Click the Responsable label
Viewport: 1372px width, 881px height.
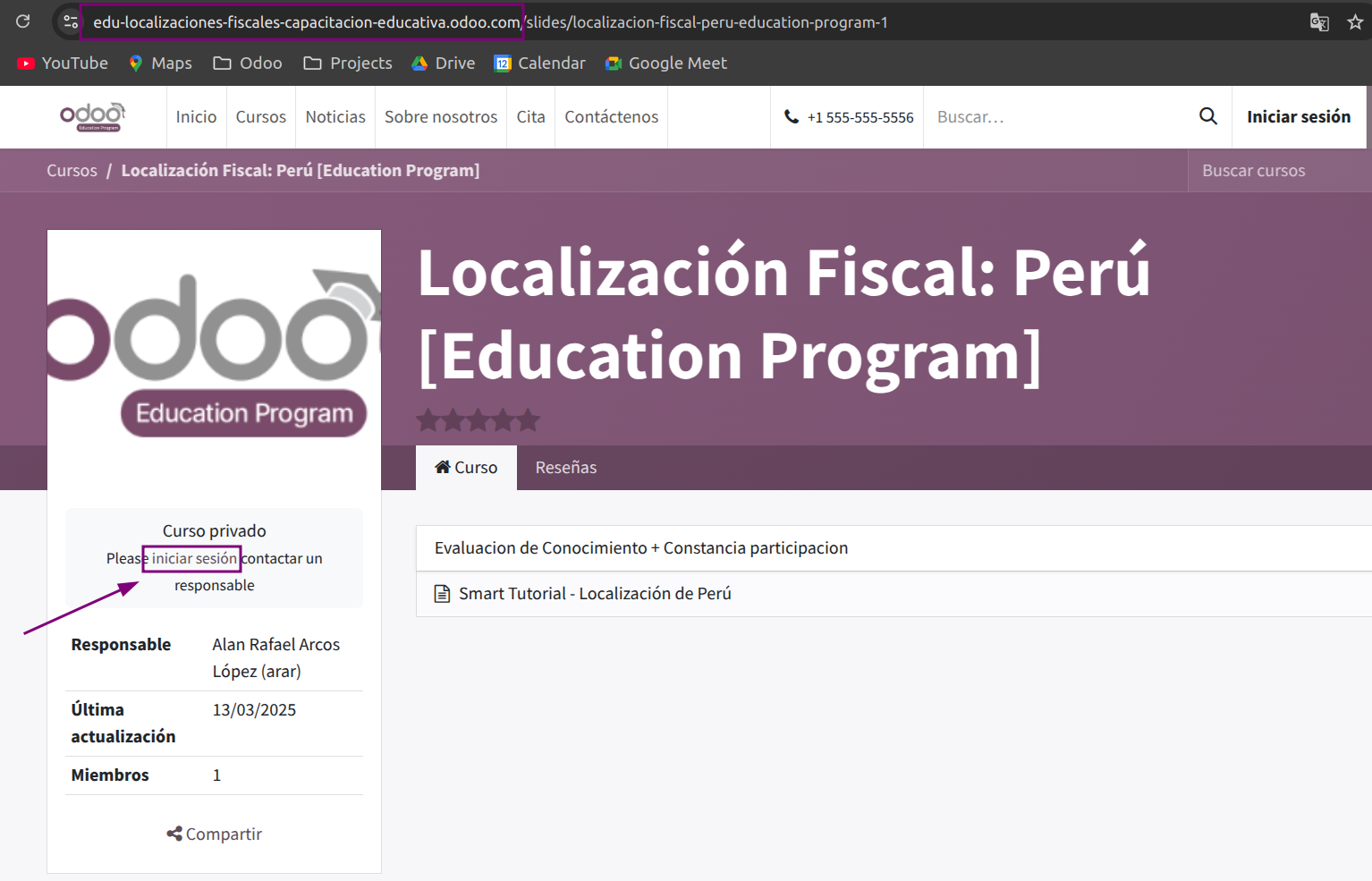pos(121,645)
